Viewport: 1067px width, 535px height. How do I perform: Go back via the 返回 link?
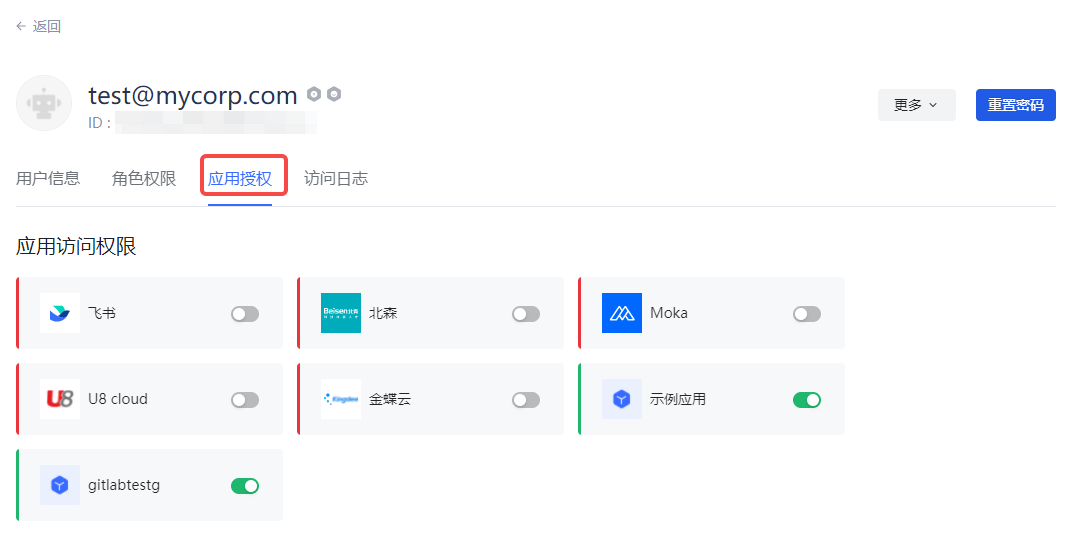(39, 27)
